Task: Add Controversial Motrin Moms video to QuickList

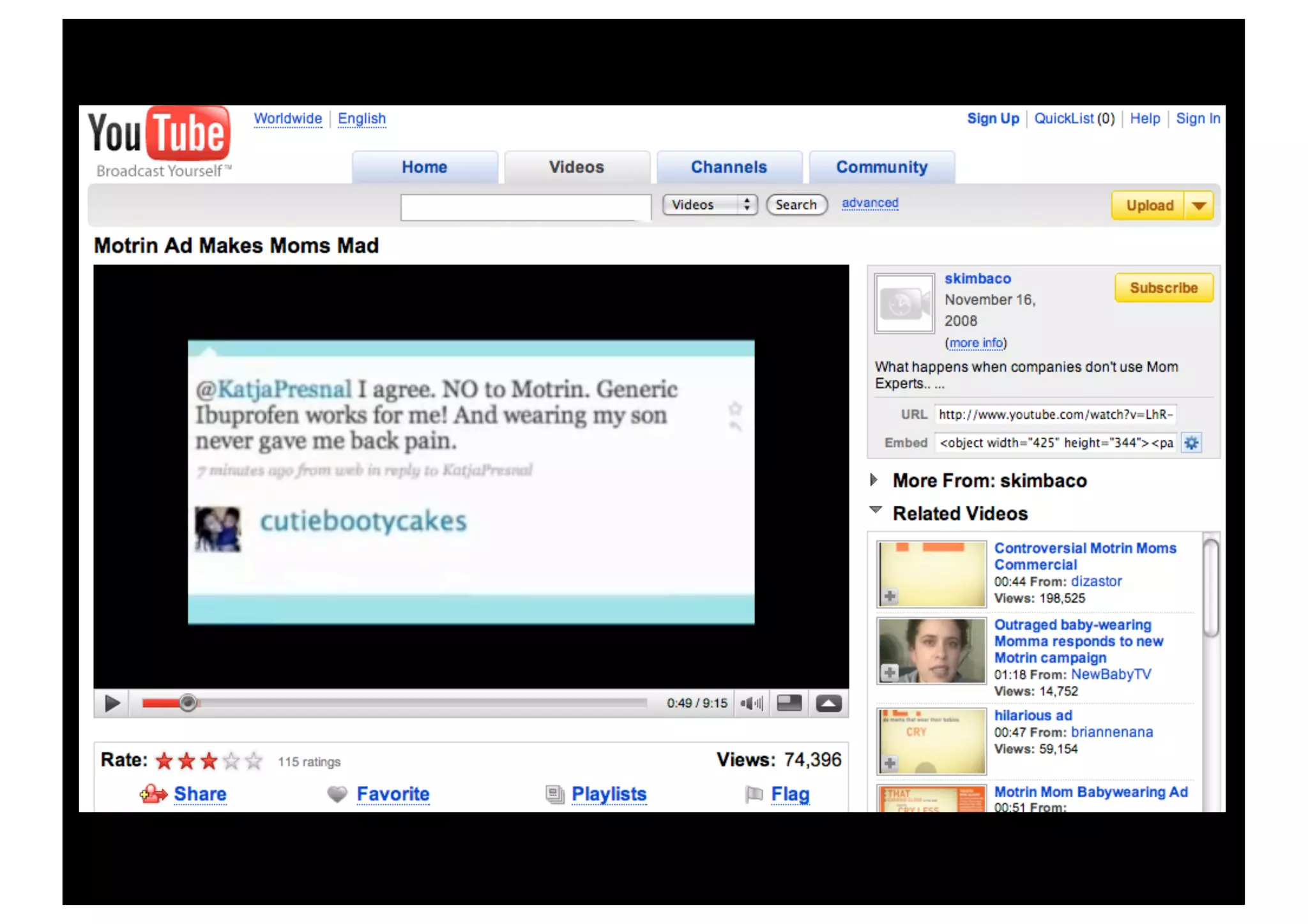Action: [890, 596]
